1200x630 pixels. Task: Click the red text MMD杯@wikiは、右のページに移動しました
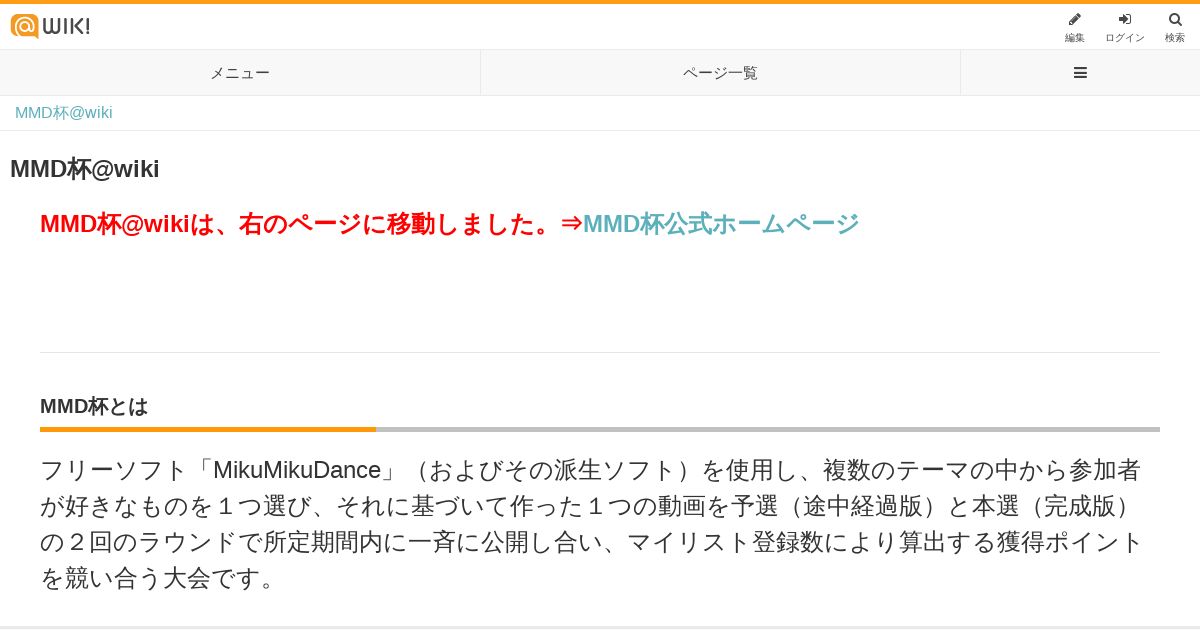(x=298, y=224)
